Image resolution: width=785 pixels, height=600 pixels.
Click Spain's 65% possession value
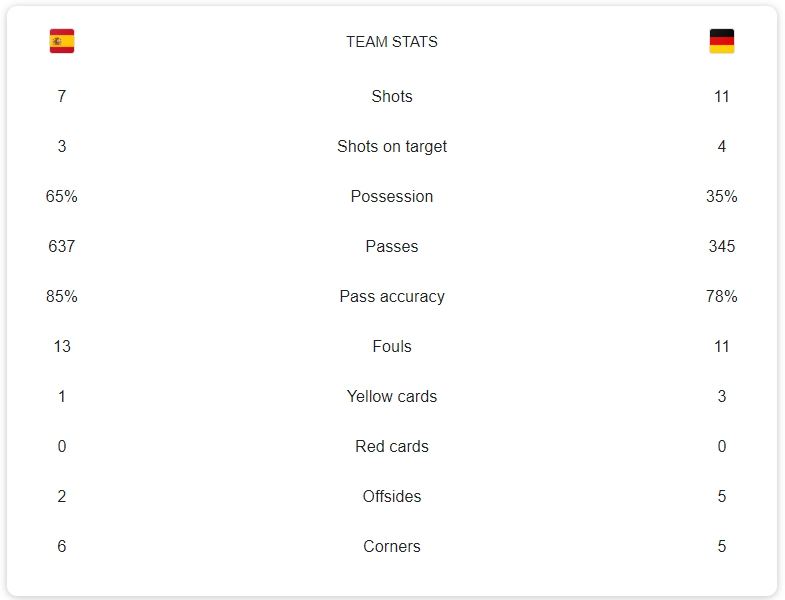[62, 196]
